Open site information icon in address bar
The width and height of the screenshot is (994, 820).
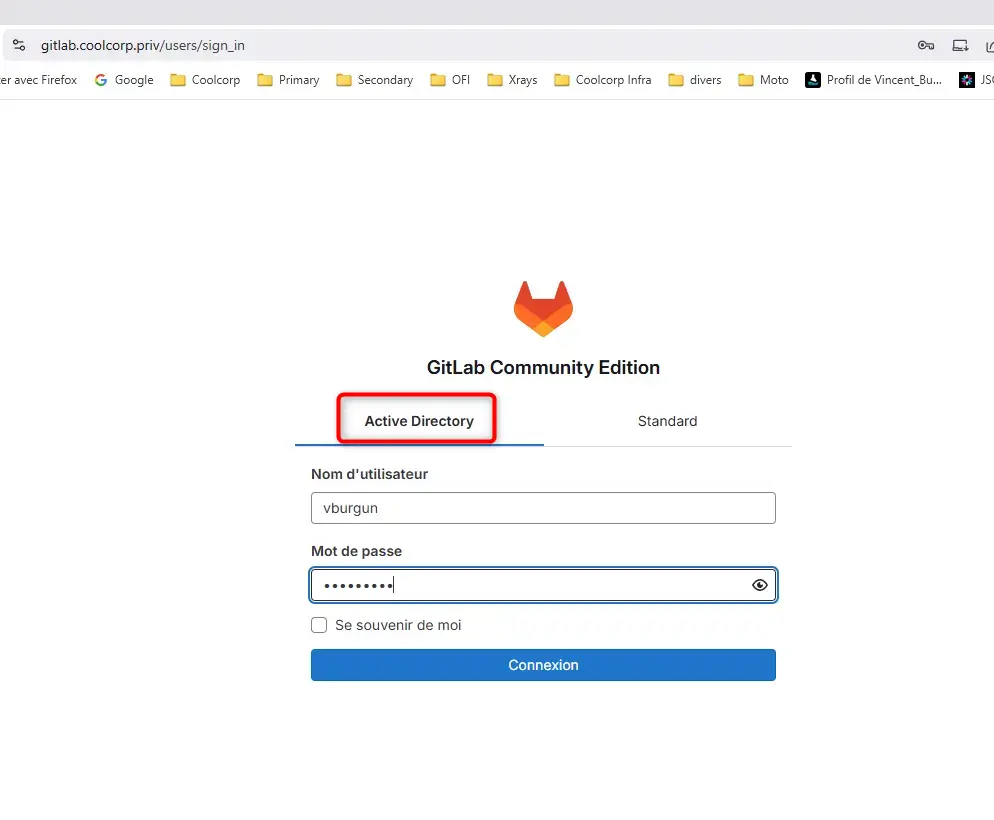pyautogui.click(x=19, y=45)
